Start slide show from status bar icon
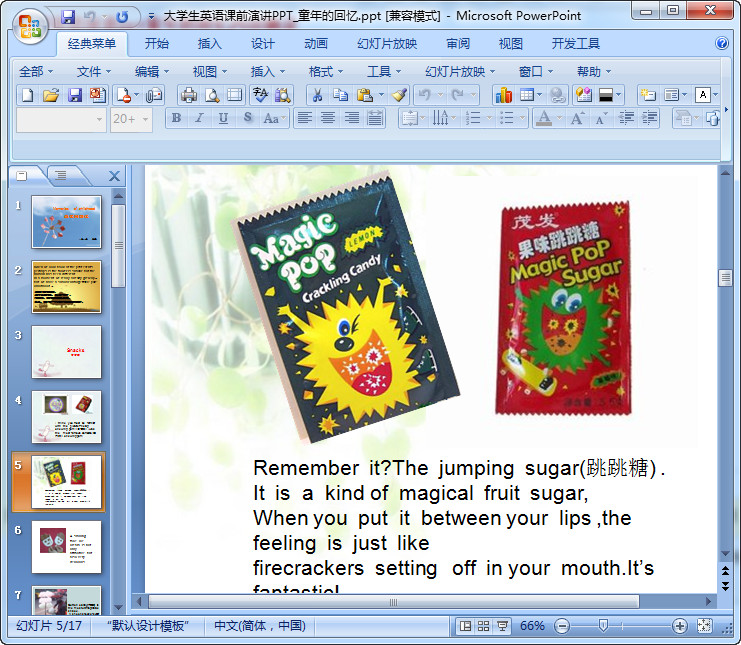 point(502,627)
